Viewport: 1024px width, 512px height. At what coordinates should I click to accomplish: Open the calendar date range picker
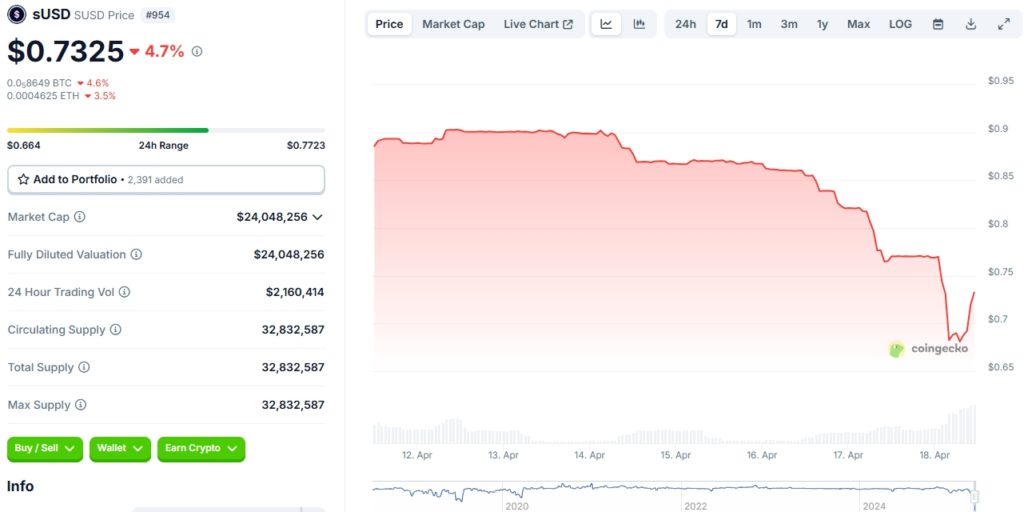coord(938,24)
